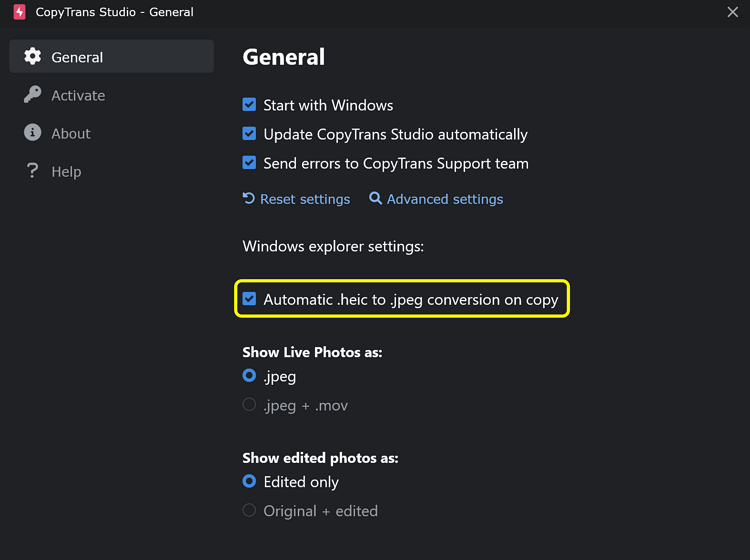
Task: Click the Reset settings link
Action: 305,199
